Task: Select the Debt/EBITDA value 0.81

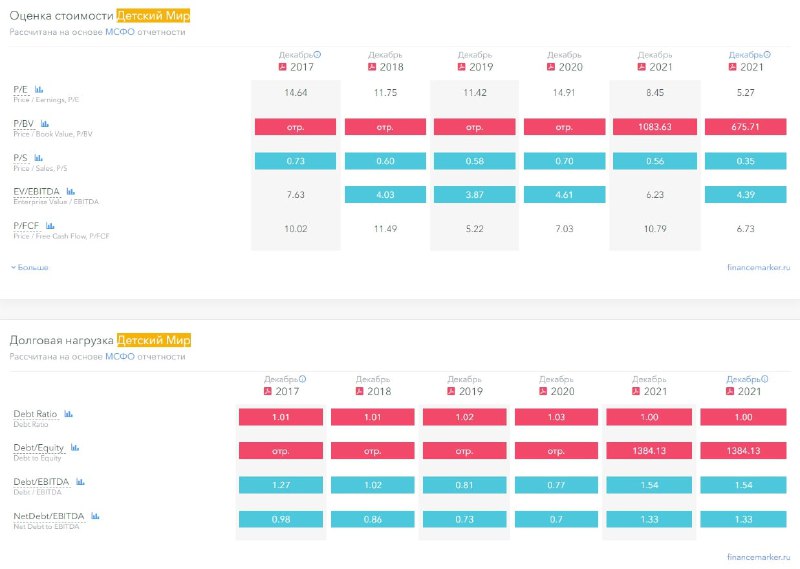Action: pos(464,485)
